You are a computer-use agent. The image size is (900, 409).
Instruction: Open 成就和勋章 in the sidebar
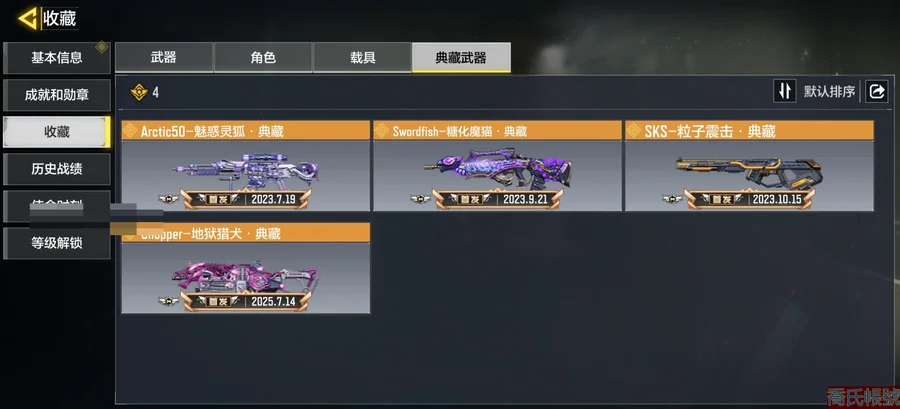click(56, 95)
